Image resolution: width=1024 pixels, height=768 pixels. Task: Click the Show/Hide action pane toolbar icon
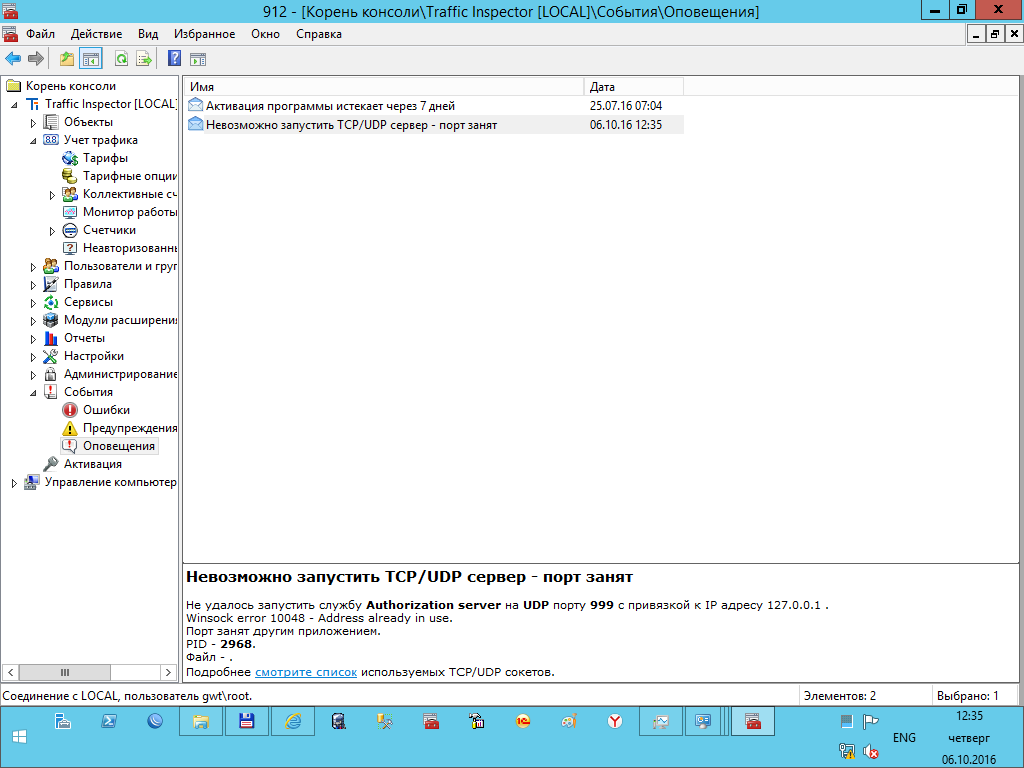(198, 59)
